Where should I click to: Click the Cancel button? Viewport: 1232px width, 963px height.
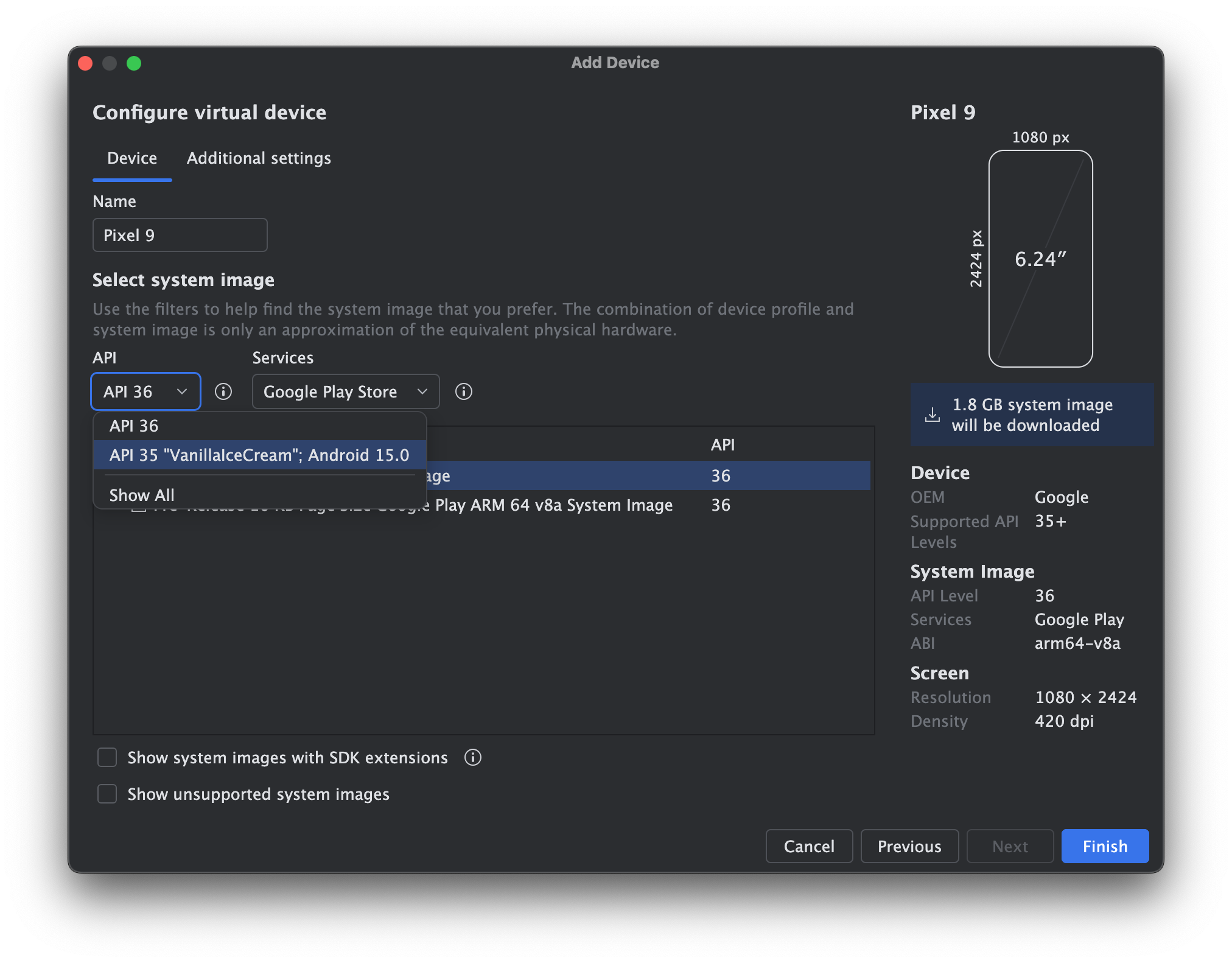coord(808,846)
